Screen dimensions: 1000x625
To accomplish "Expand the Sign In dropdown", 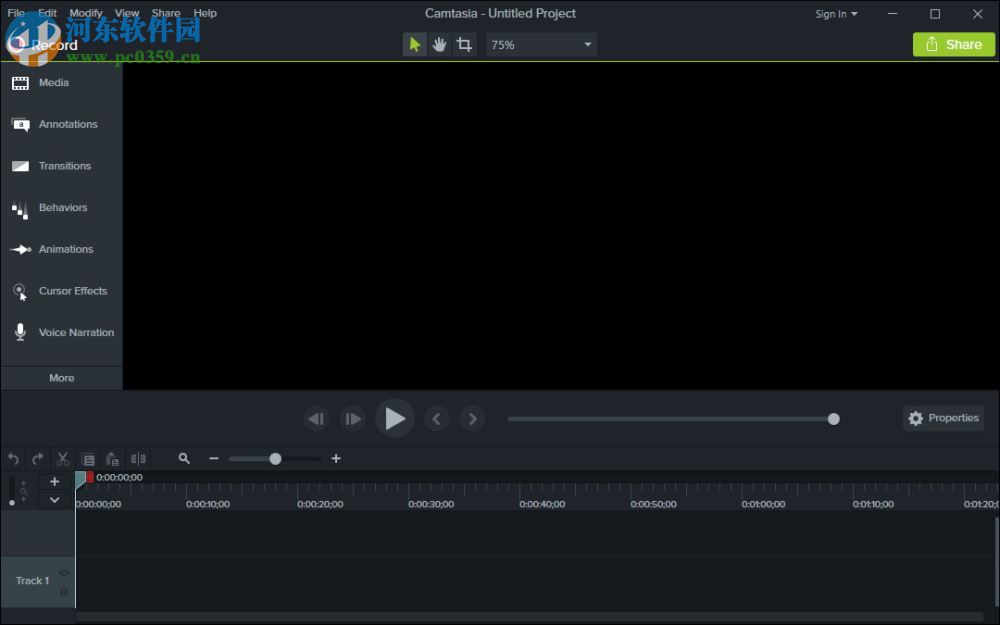I will point(836,14).
